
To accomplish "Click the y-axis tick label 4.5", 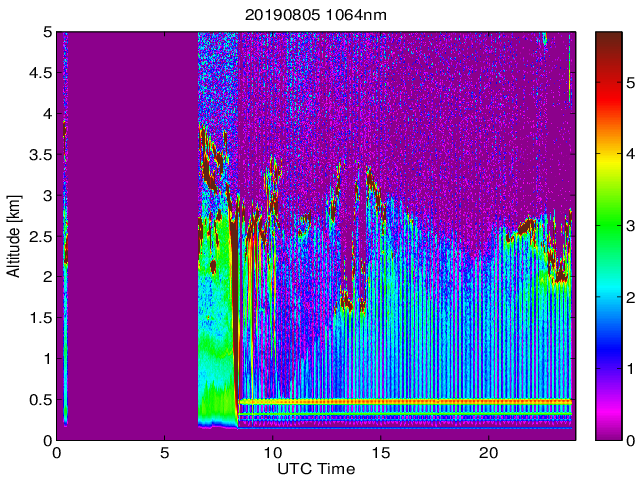I will coord(39,73).
